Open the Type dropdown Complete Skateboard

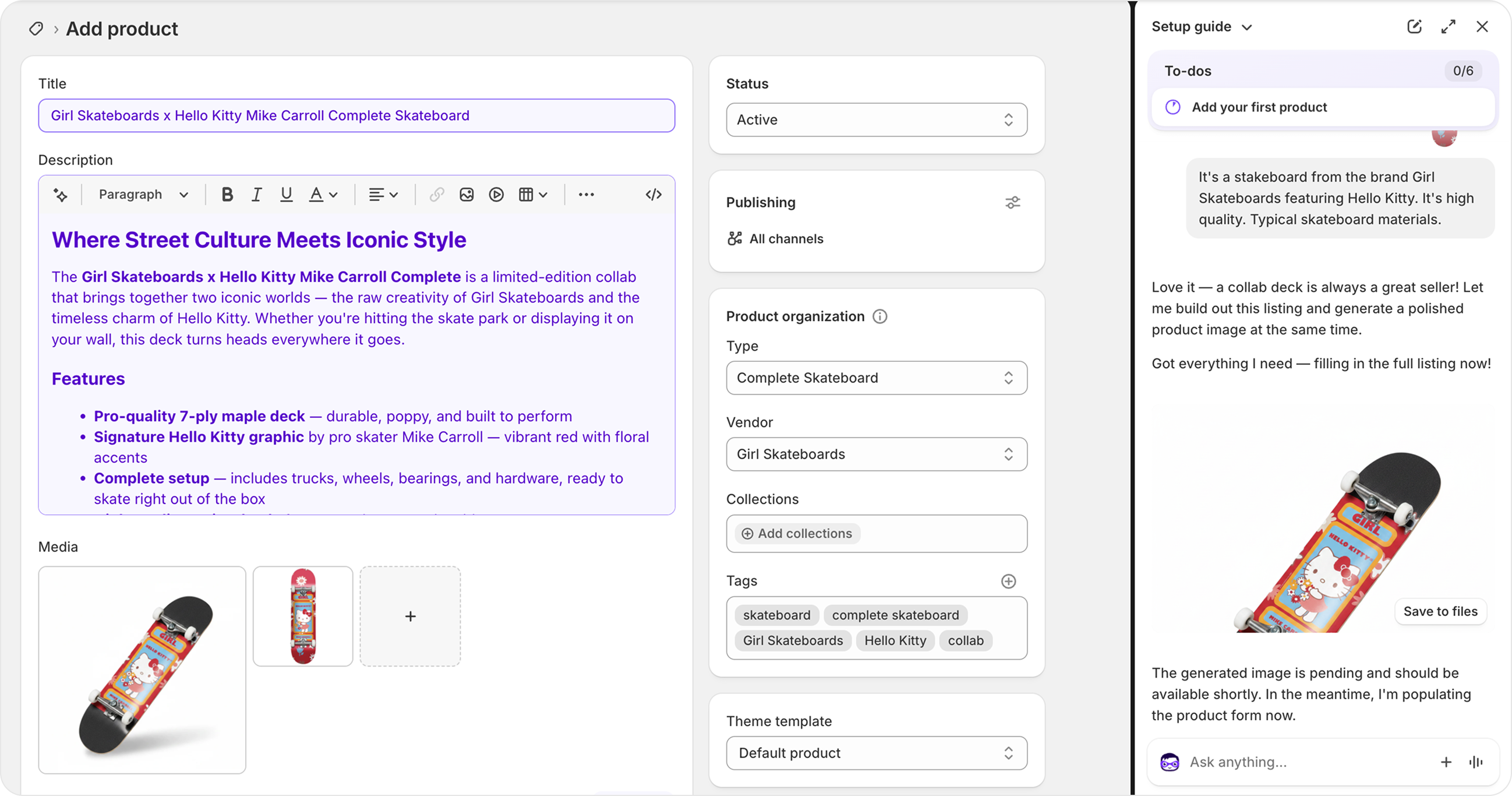[x=877, y=378]
